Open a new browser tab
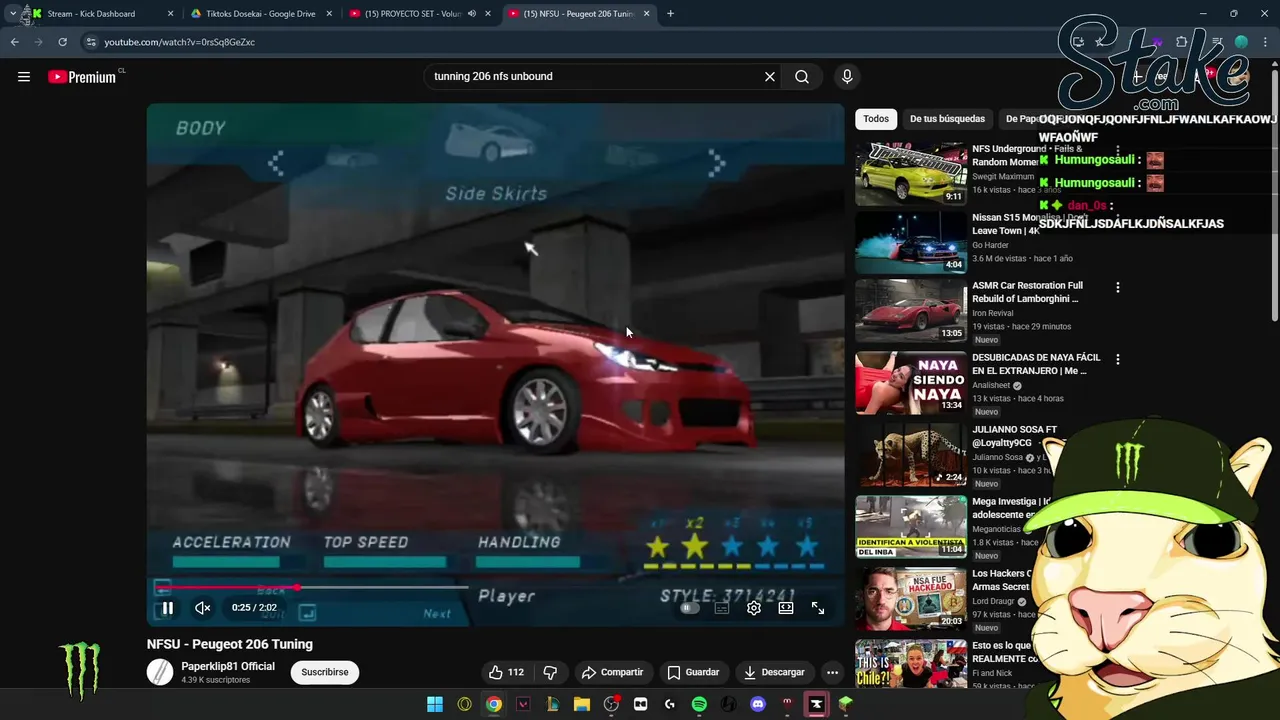The height and width of the screenshot is (720, 1280). 670,14
